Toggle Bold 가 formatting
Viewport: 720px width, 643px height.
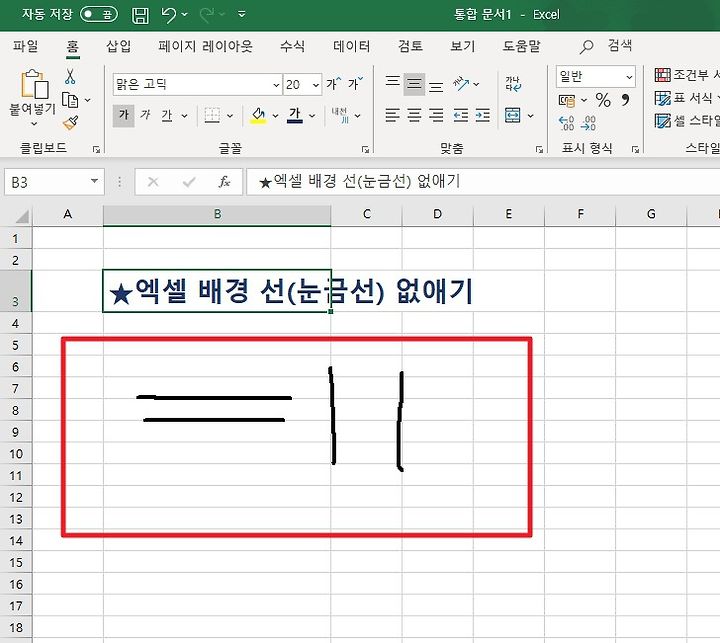pos(124,115)
